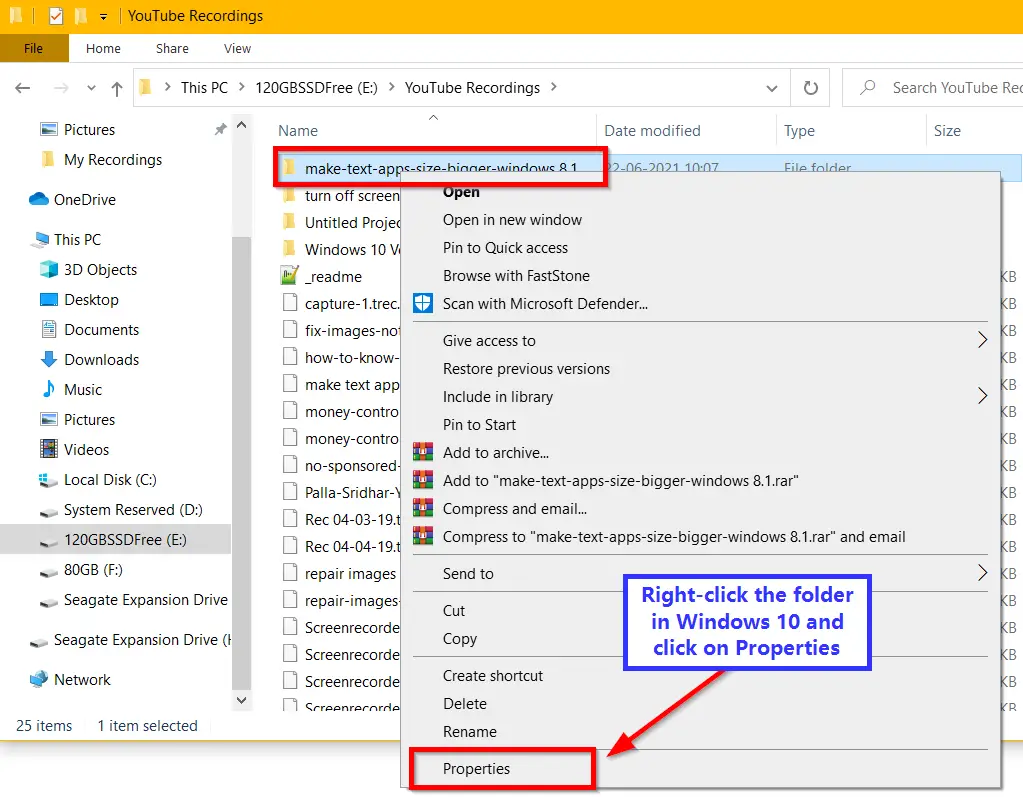Image resolution: width=1023 pixels, height=797 pixels.
Task: Choose Restore previous versions
Action: pyautogui.click(x=526, y=369)
